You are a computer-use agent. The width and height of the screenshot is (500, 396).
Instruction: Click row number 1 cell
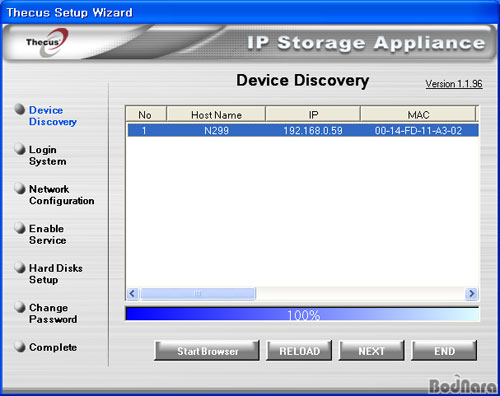pyautogui.click(x=144, y=130)
